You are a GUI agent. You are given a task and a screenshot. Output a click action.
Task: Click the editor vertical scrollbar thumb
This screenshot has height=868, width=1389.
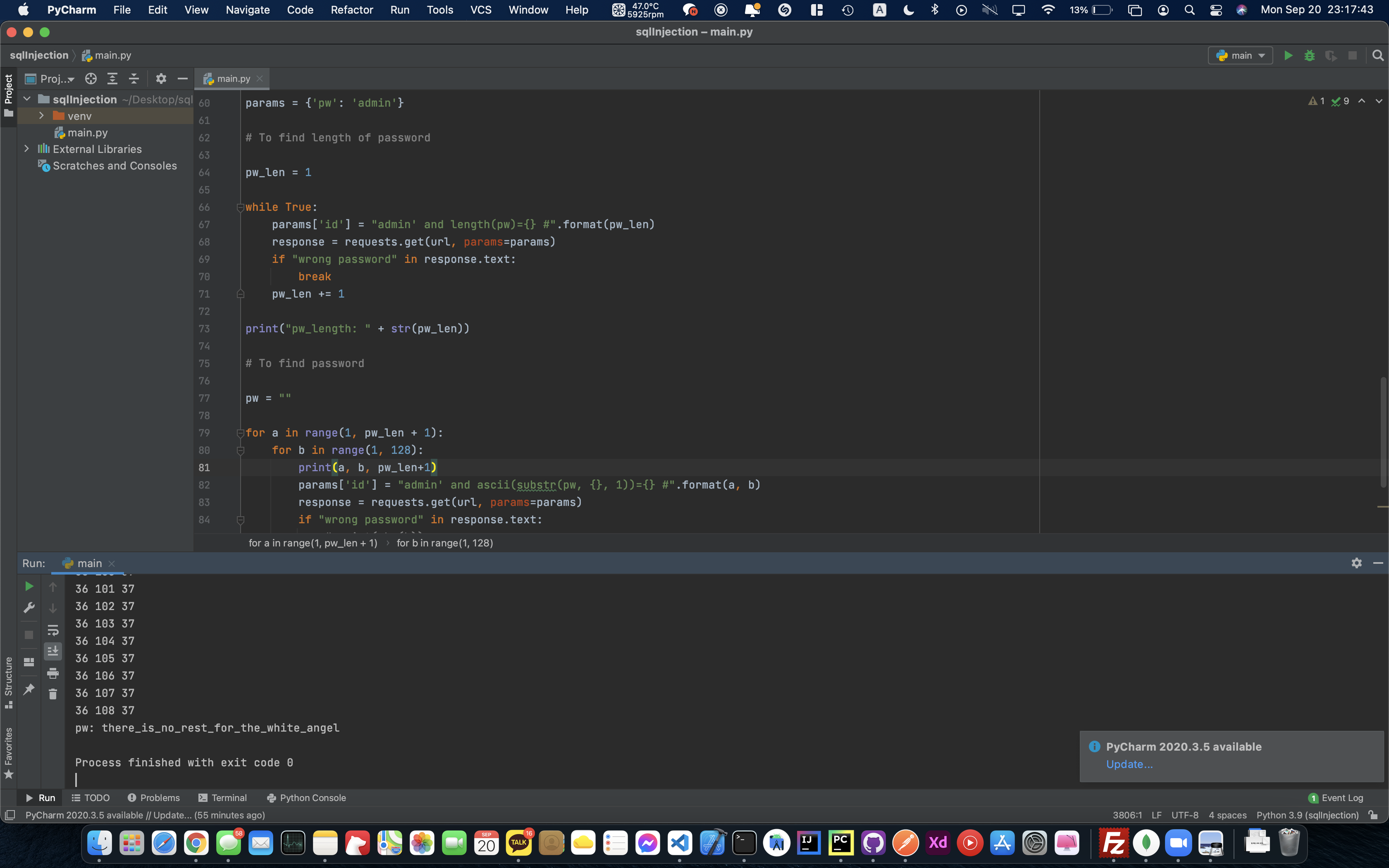click(x=1383, y=432)
